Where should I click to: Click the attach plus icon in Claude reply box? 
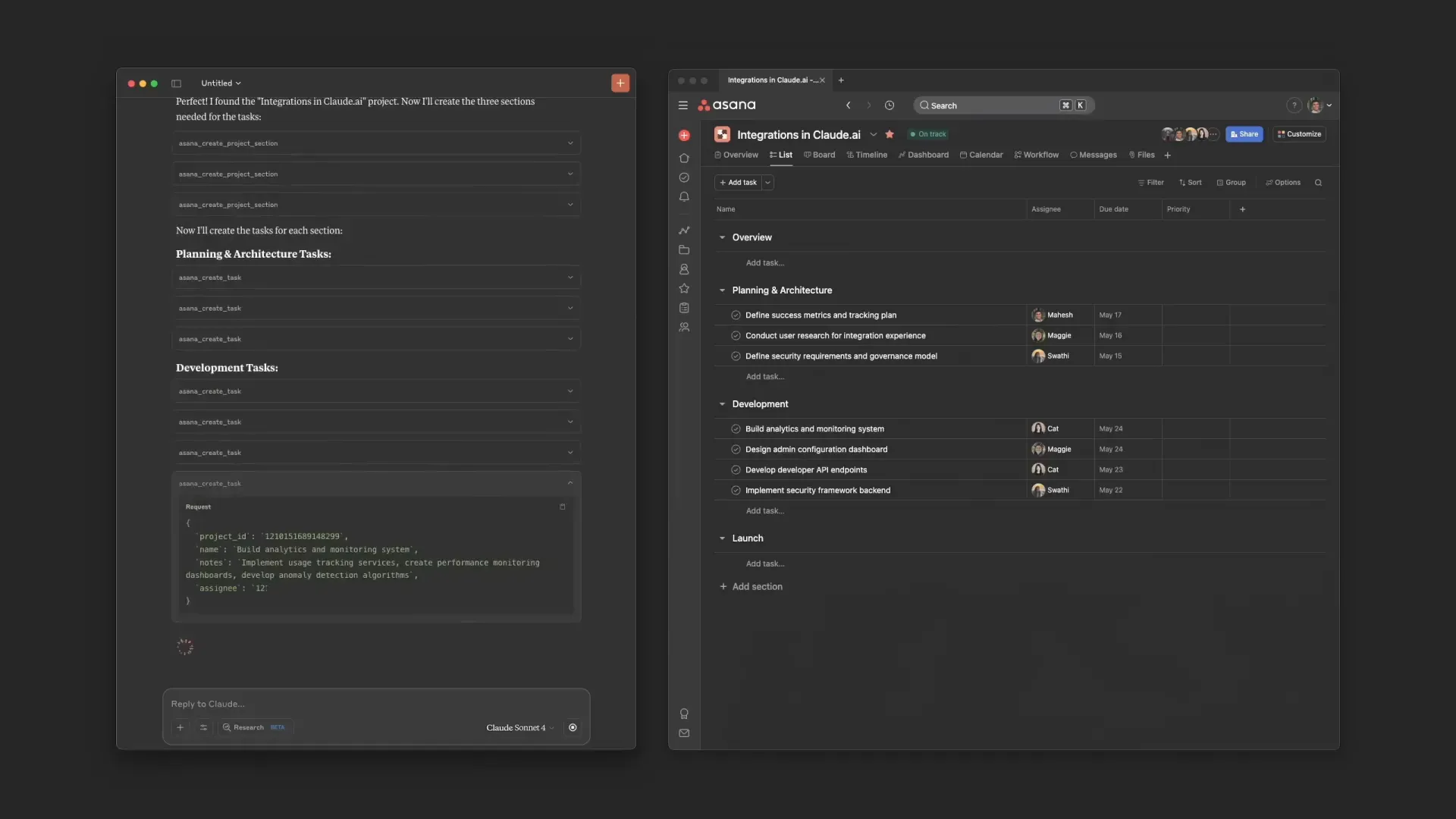180,727
